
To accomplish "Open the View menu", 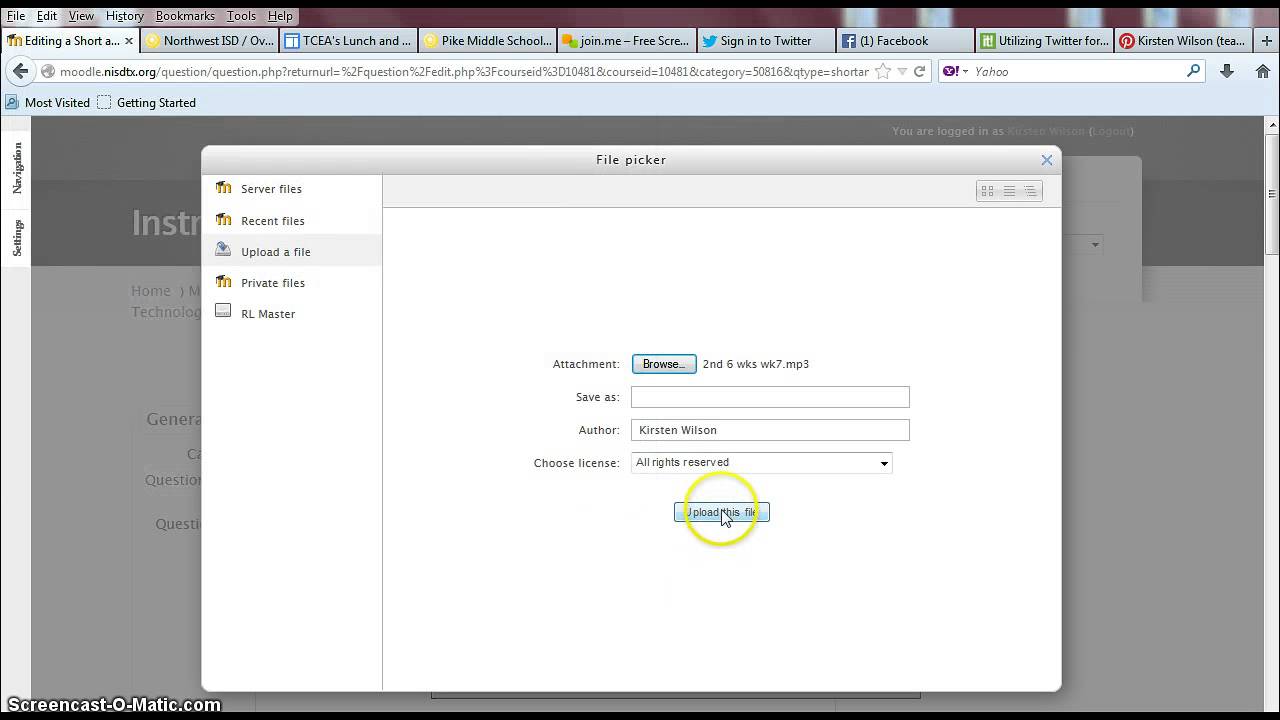I will [x=81, y=16].
